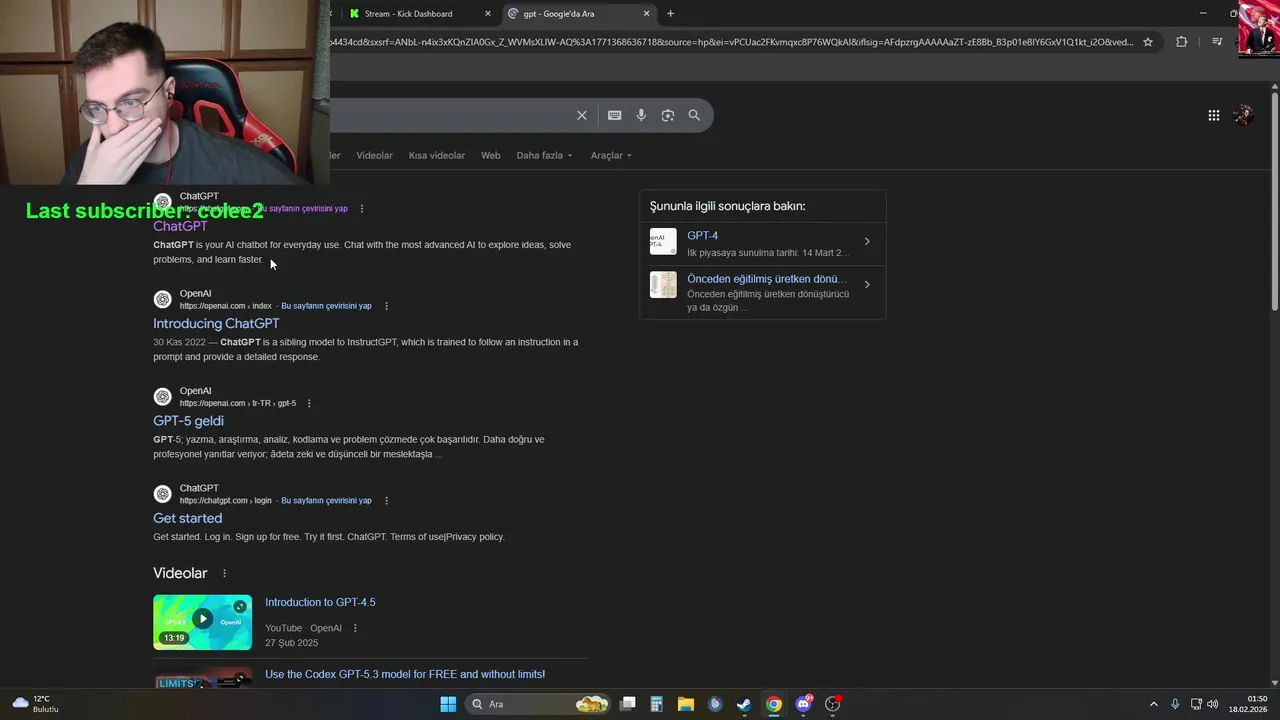Viewport: 1280px width, 720px height.
Task: Open more options for first ChatGPT result
Action: pos(362,209)
